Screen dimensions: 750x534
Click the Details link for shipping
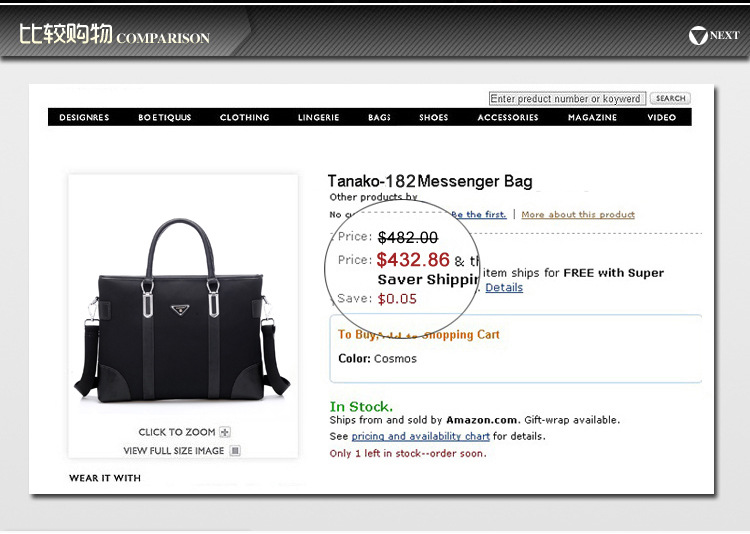504,287
